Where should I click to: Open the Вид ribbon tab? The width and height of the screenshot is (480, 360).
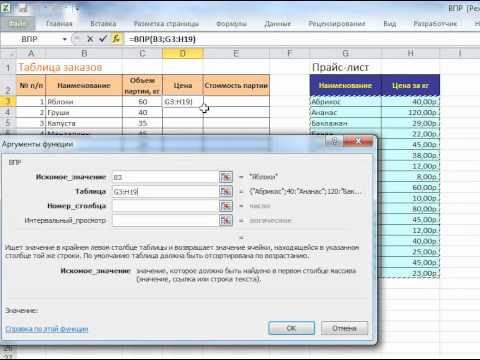[389, 24]
